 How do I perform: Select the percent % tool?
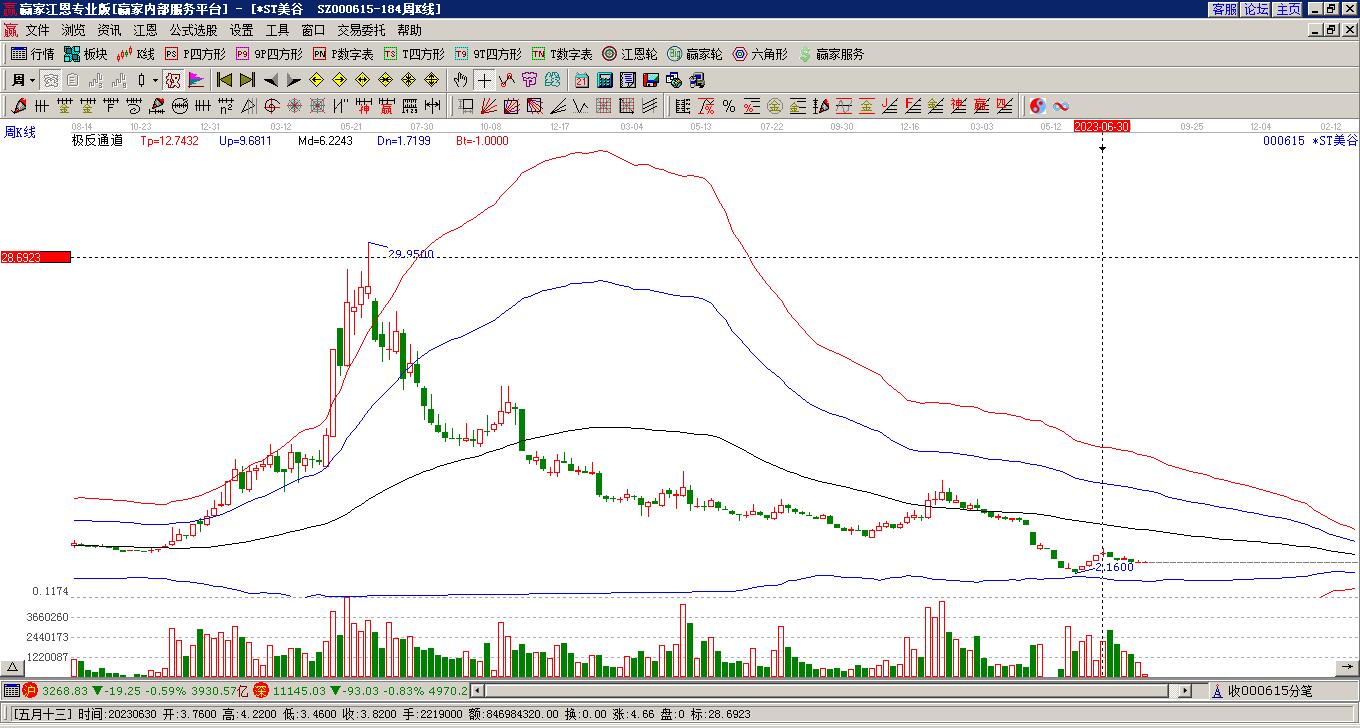[x=728, y=105]
